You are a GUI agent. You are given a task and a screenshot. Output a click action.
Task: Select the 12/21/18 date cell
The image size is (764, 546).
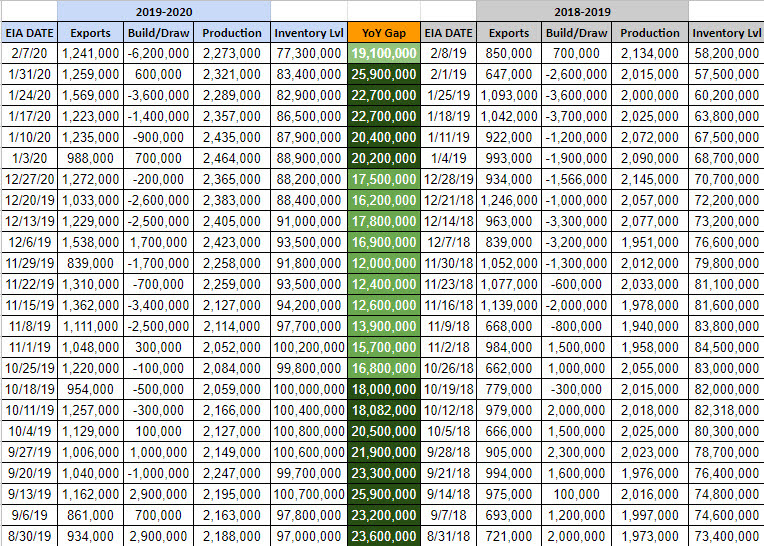click(x=448, y=200)
